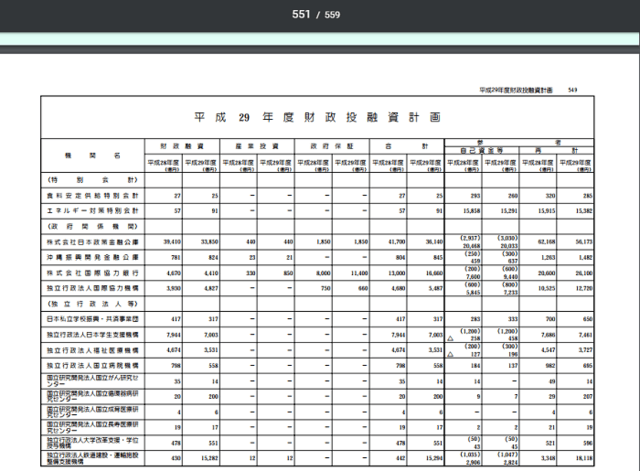The width and height of the screenshot is (640, 471).
Task: Click the エネルギー対策特別会計 row label
Action: pyautogui.click(x=93, y=211)
